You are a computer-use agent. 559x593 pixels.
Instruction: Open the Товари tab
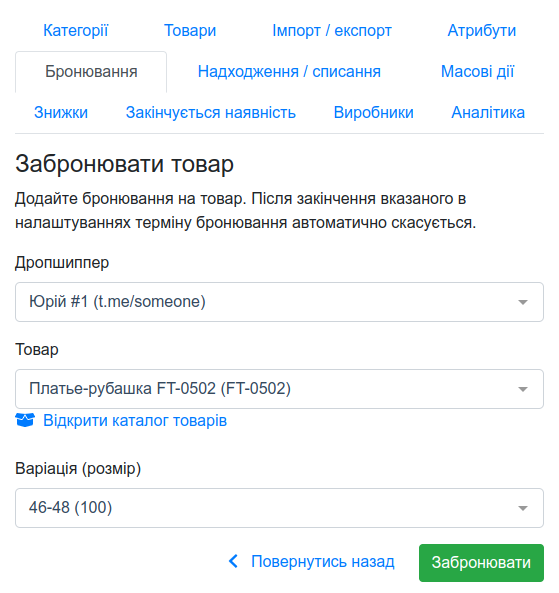[190, 31]
